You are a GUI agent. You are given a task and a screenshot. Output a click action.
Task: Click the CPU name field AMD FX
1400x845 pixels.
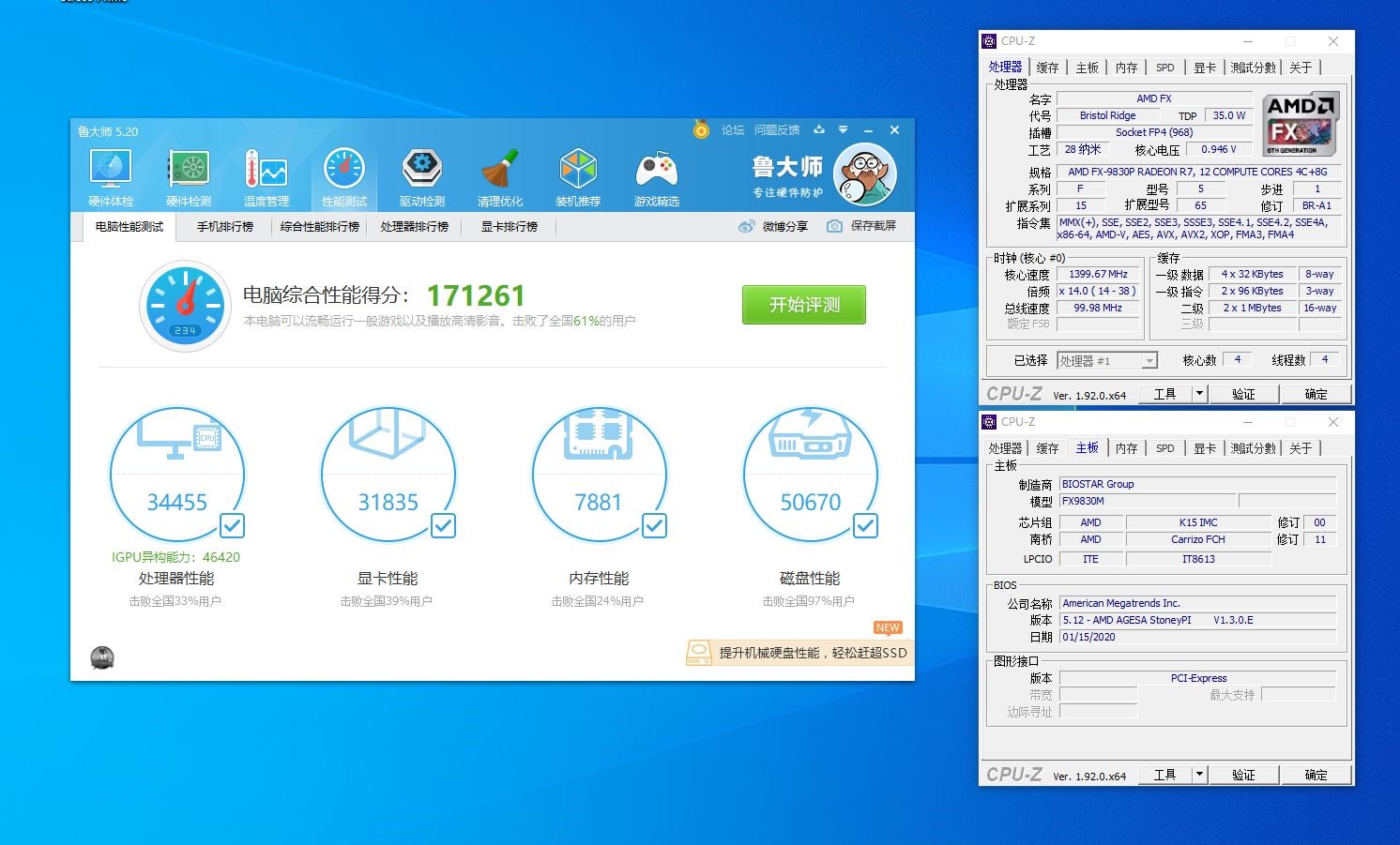coord(1154,98)
